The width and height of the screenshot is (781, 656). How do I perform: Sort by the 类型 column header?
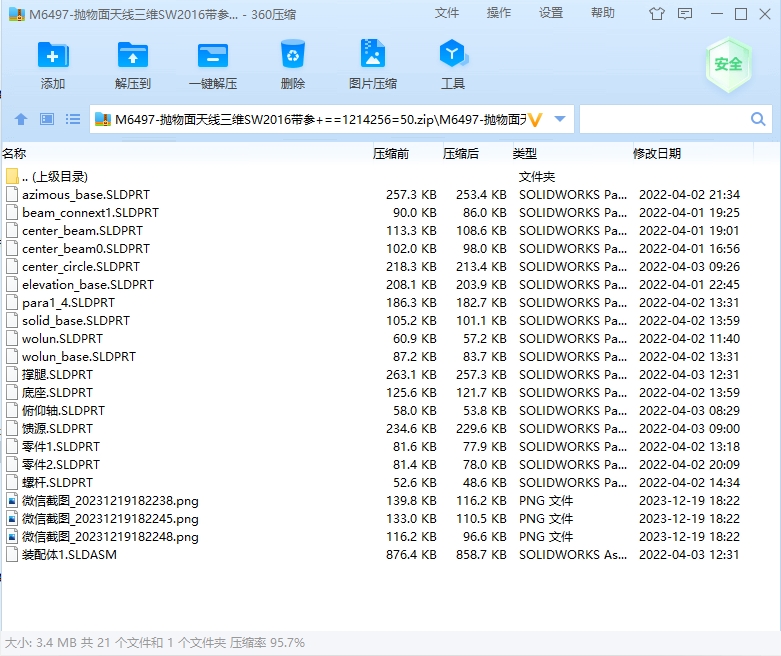(525, 153)
